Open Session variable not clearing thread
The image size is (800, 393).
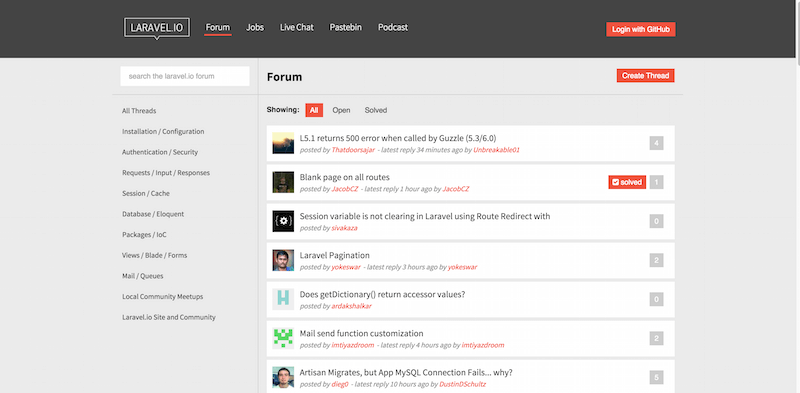[x=425, y=216]
